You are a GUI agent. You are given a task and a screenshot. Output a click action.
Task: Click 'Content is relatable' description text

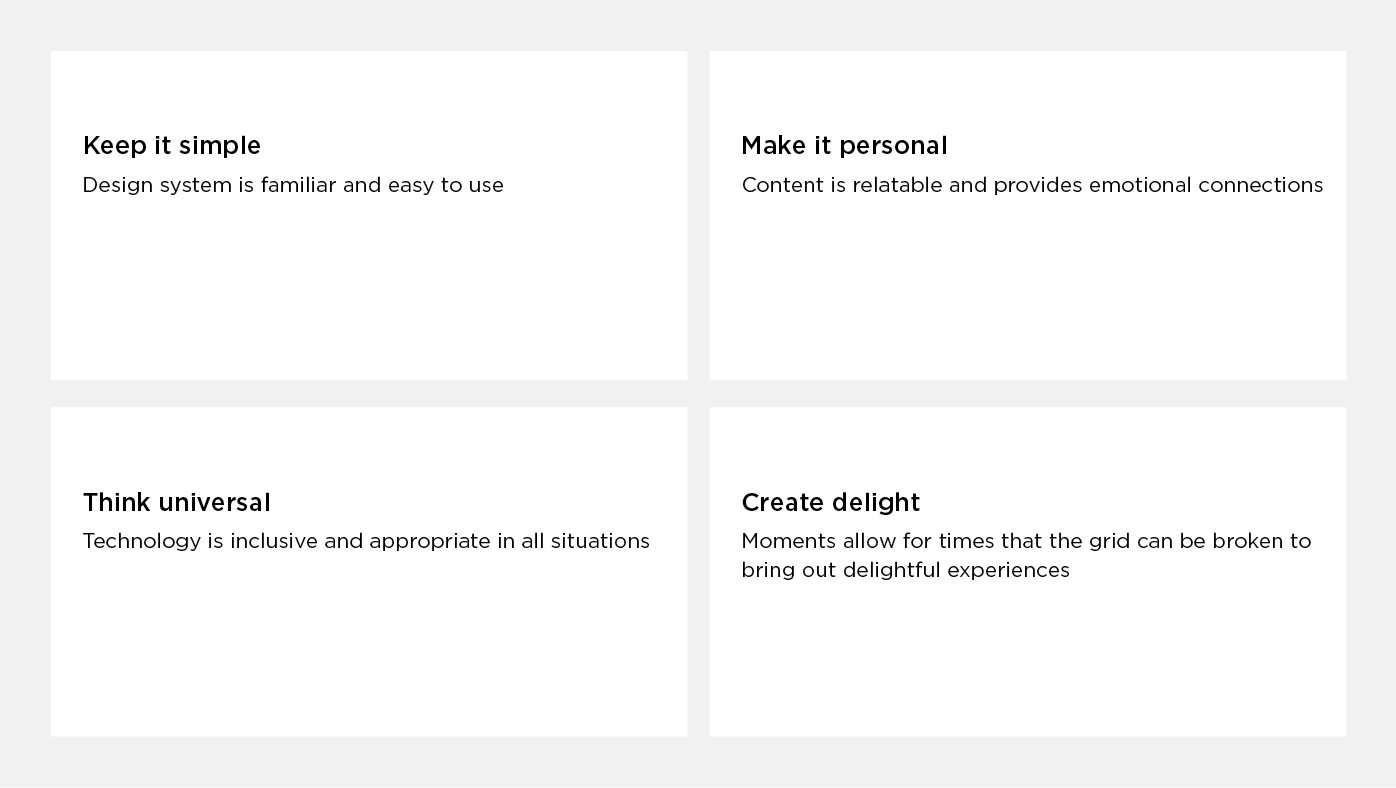[1032, 185]
